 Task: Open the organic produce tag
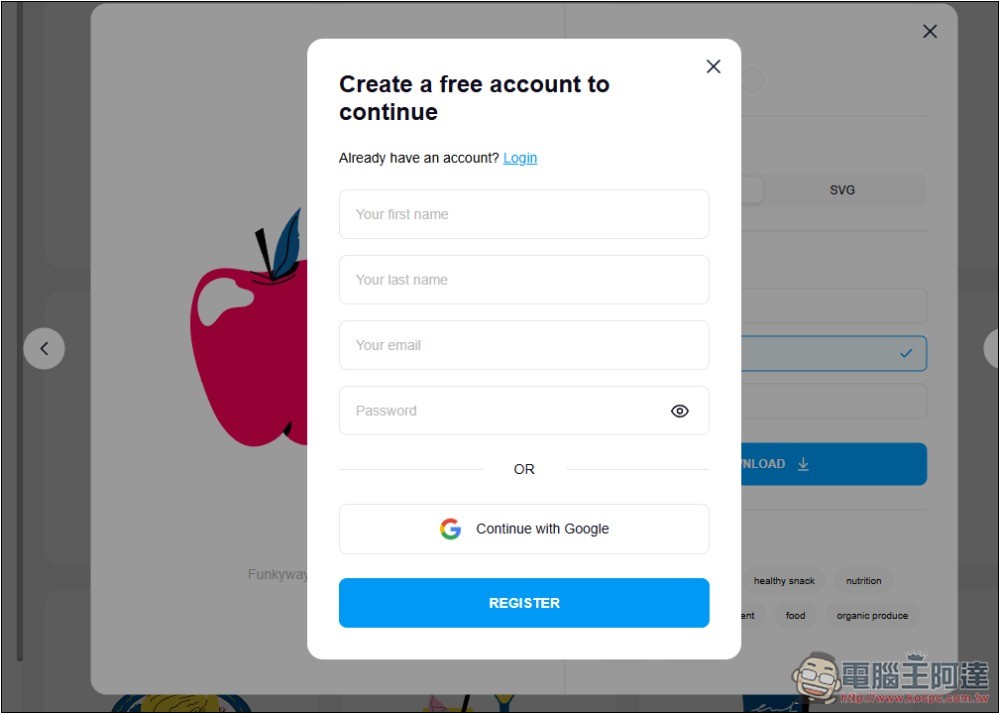[x=872, y=616]
